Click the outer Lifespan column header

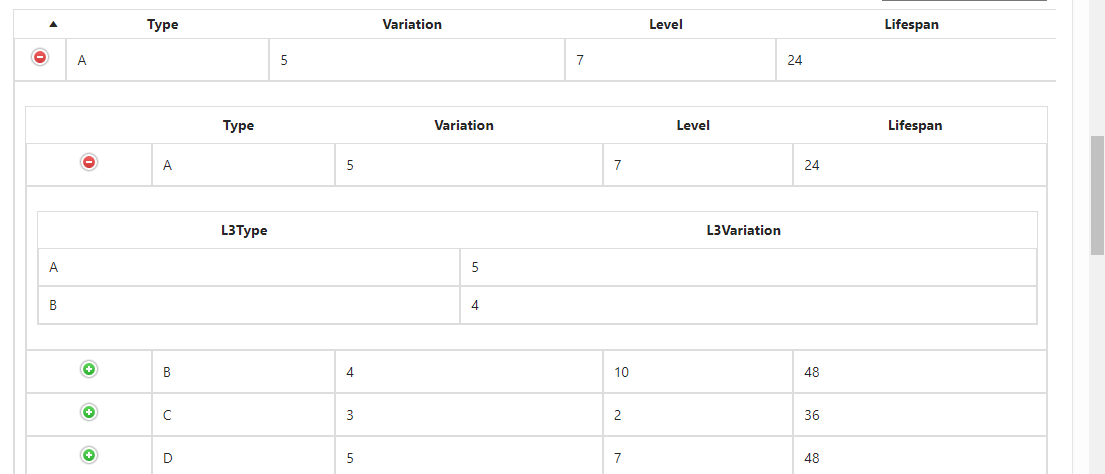[912, 25]
